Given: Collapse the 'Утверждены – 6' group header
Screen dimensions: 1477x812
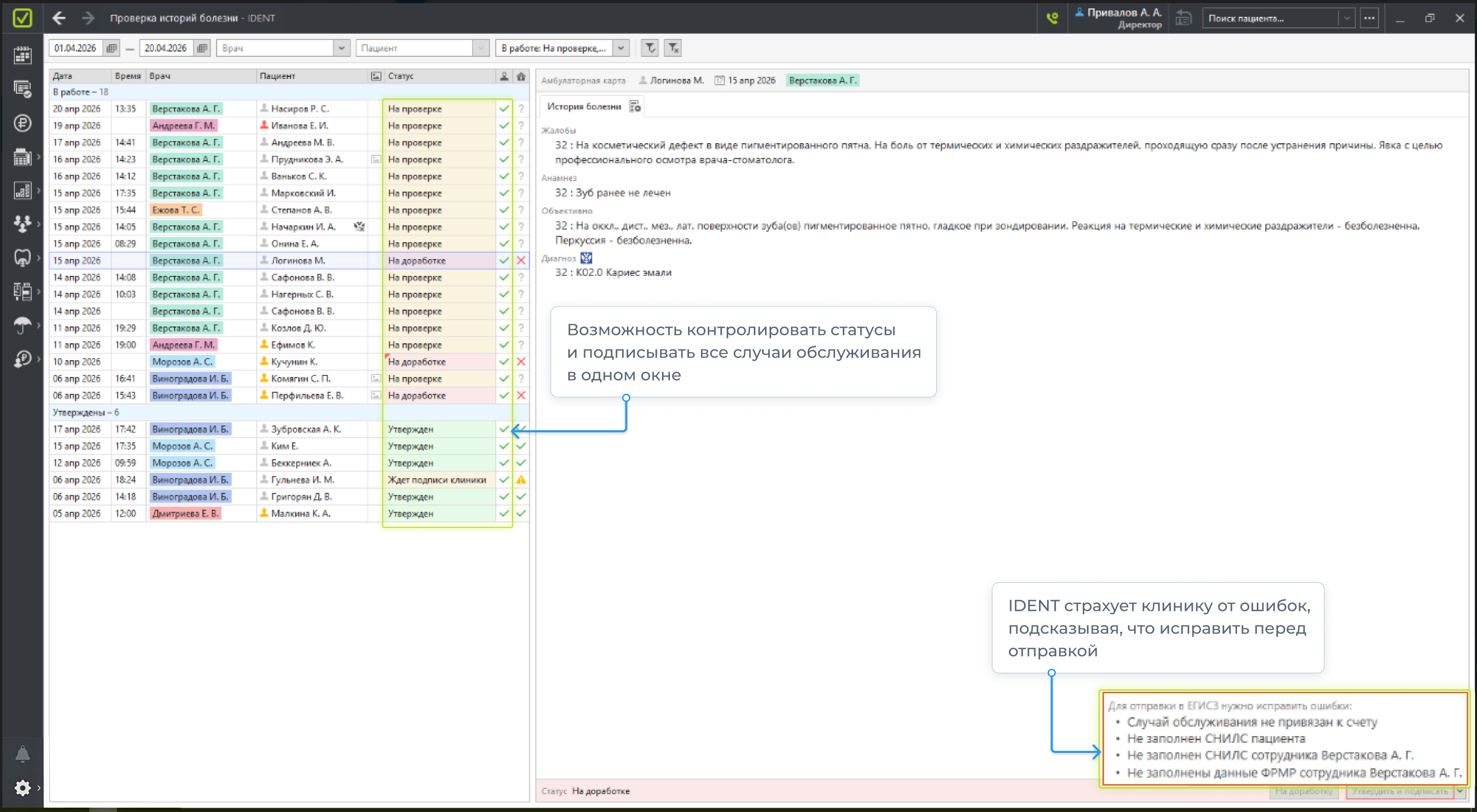Looking at the screenshot, I should click(86, 412).
